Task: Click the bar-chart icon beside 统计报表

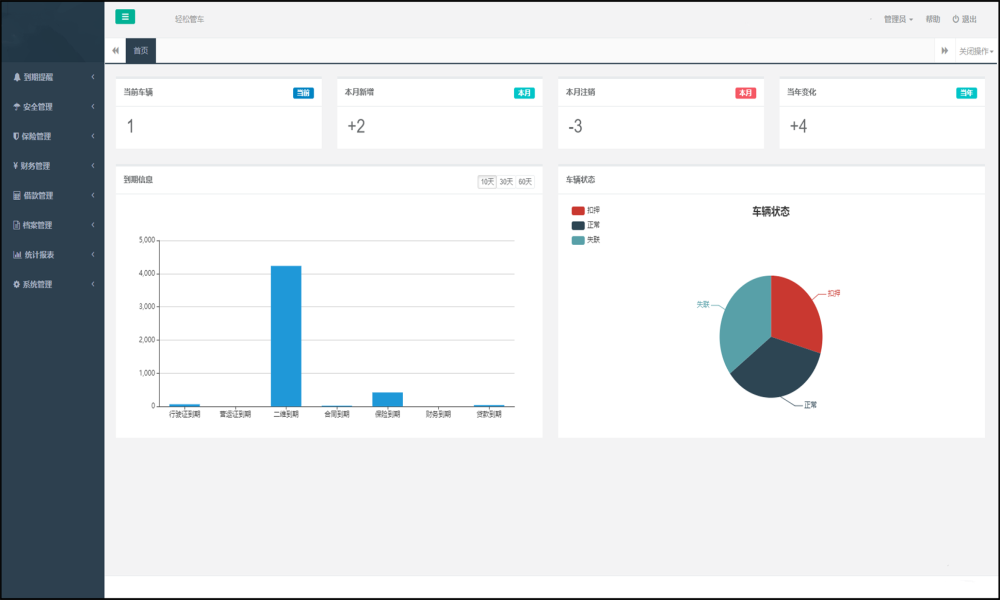Action: point(17,254)
